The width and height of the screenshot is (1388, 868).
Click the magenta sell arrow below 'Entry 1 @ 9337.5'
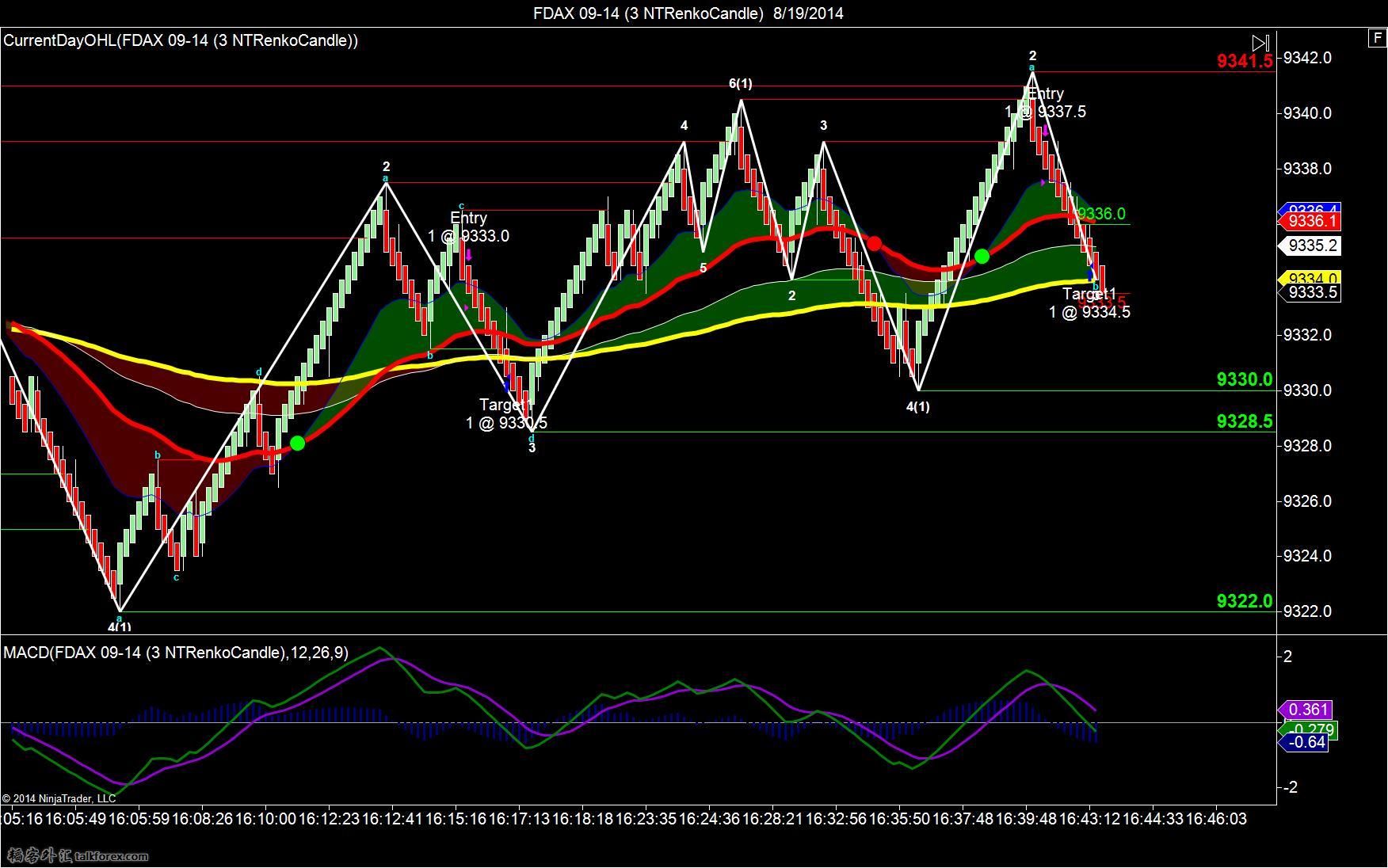tap(1046, 130)
